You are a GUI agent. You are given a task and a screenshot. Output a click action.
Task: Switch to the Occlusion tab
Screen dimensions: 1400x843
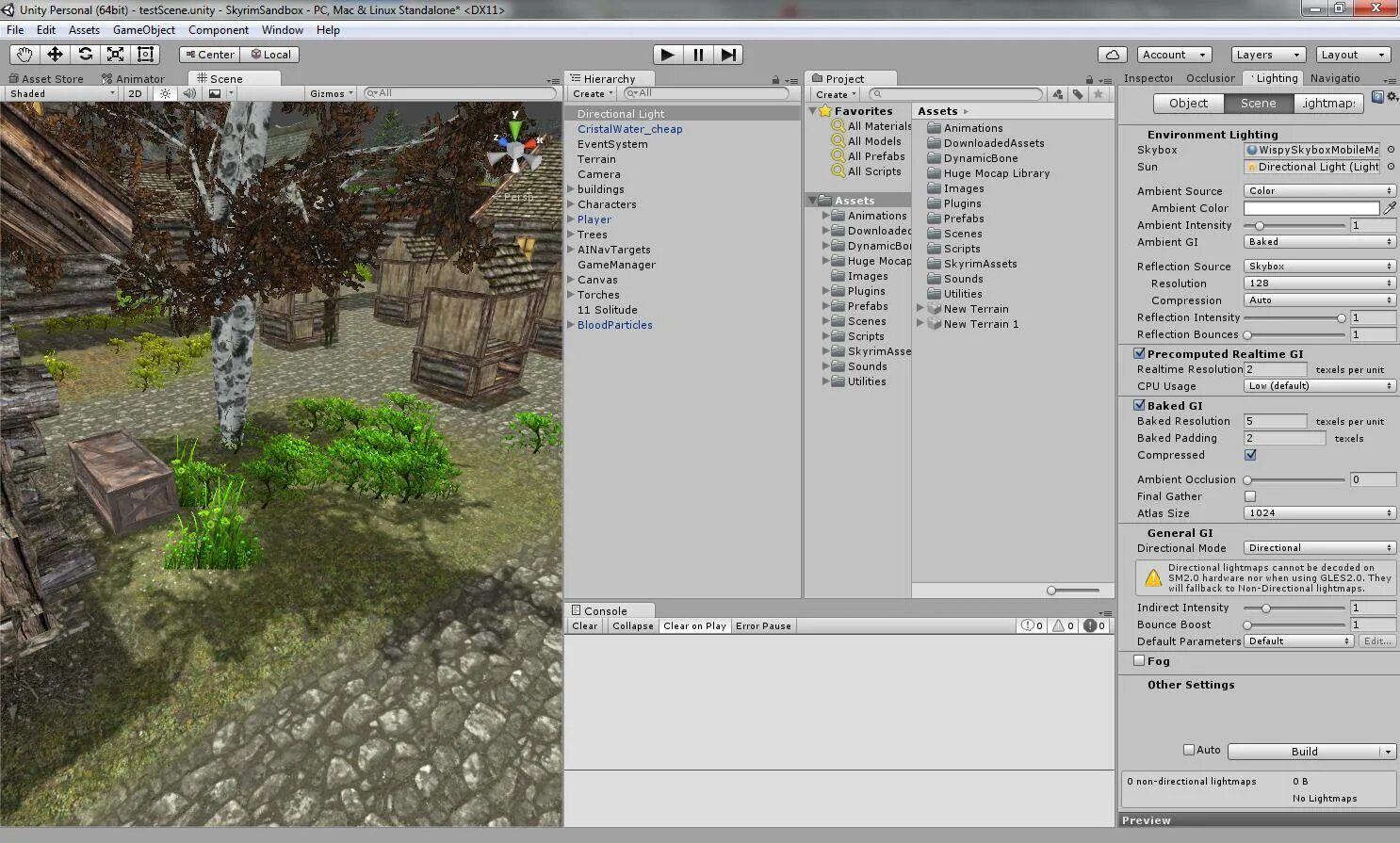coord(1211,78)
